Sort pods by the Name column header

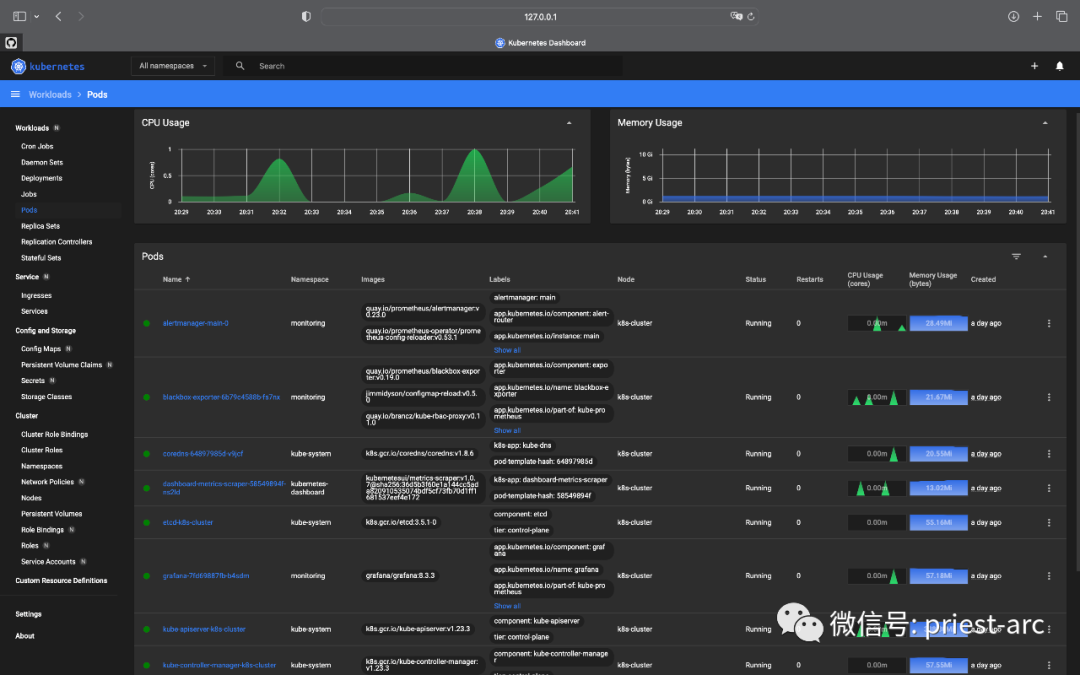point(172,280)
